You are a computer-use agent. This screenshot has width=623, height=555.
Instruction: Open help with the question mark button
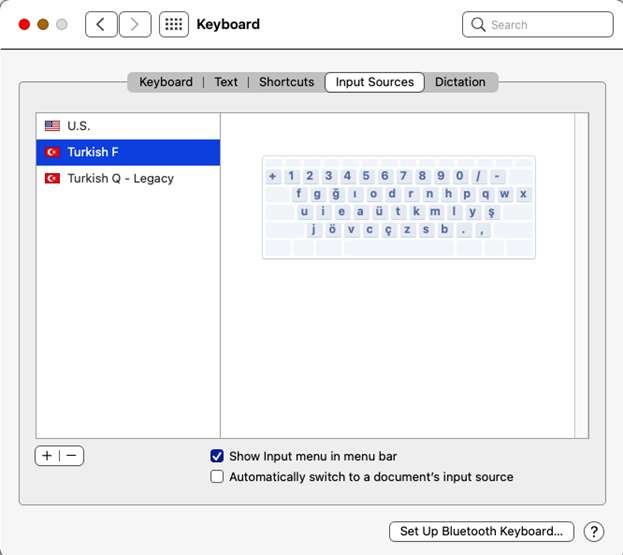pos(594,531)
